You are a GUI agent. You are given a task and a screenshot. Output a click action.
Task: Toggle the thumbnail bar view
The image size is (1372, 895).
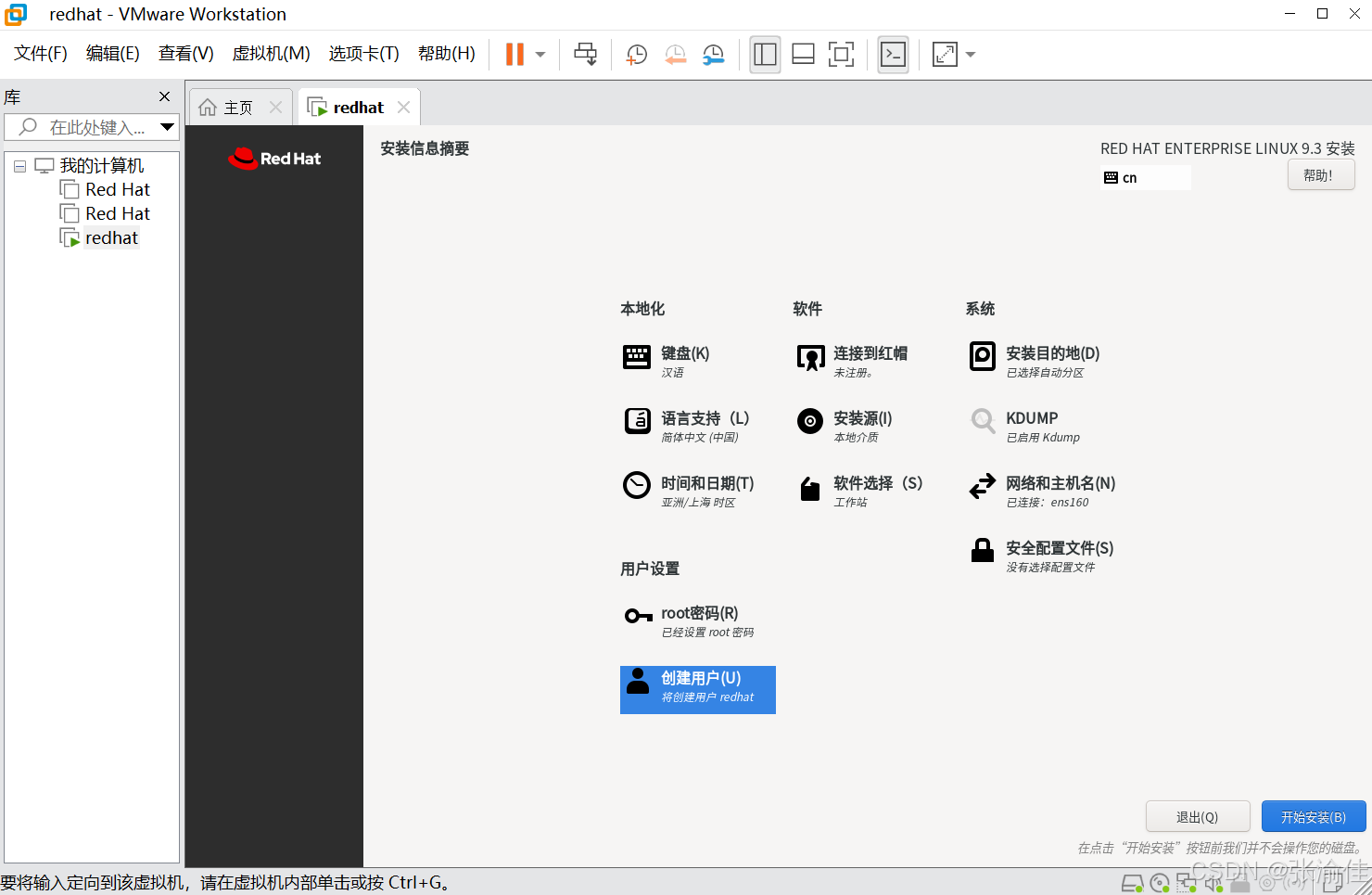803,55
